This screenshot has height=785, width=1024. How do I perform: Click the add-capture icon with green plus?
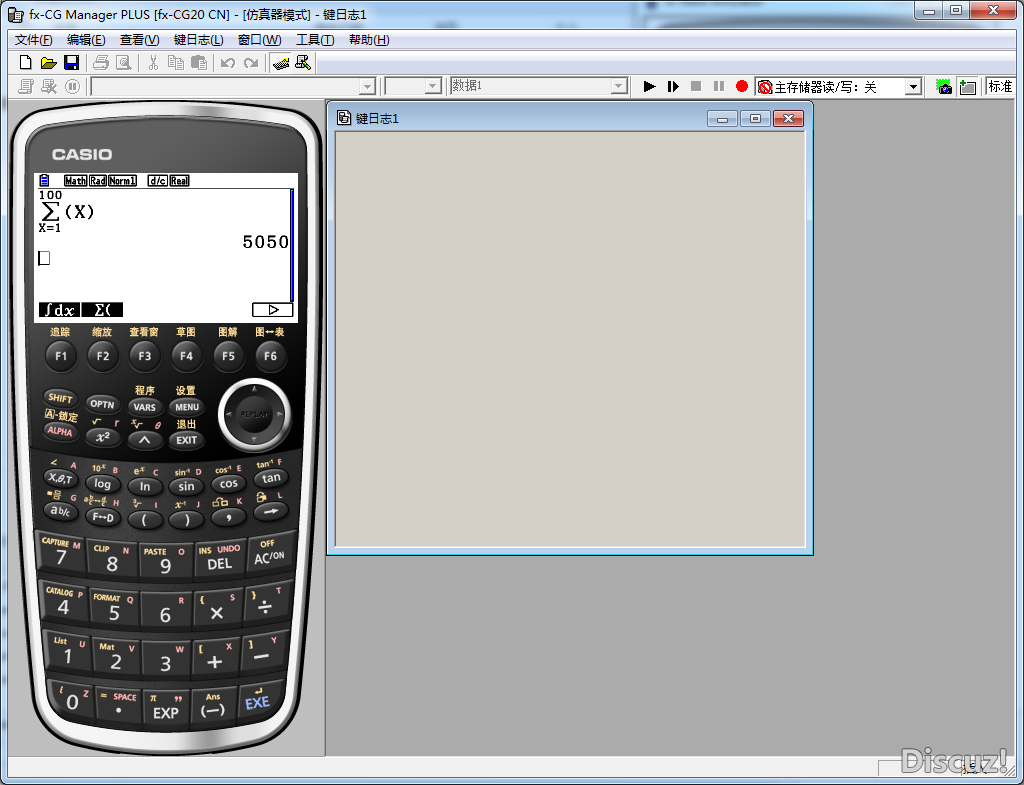pyautogui.click(x=967, y=86)
